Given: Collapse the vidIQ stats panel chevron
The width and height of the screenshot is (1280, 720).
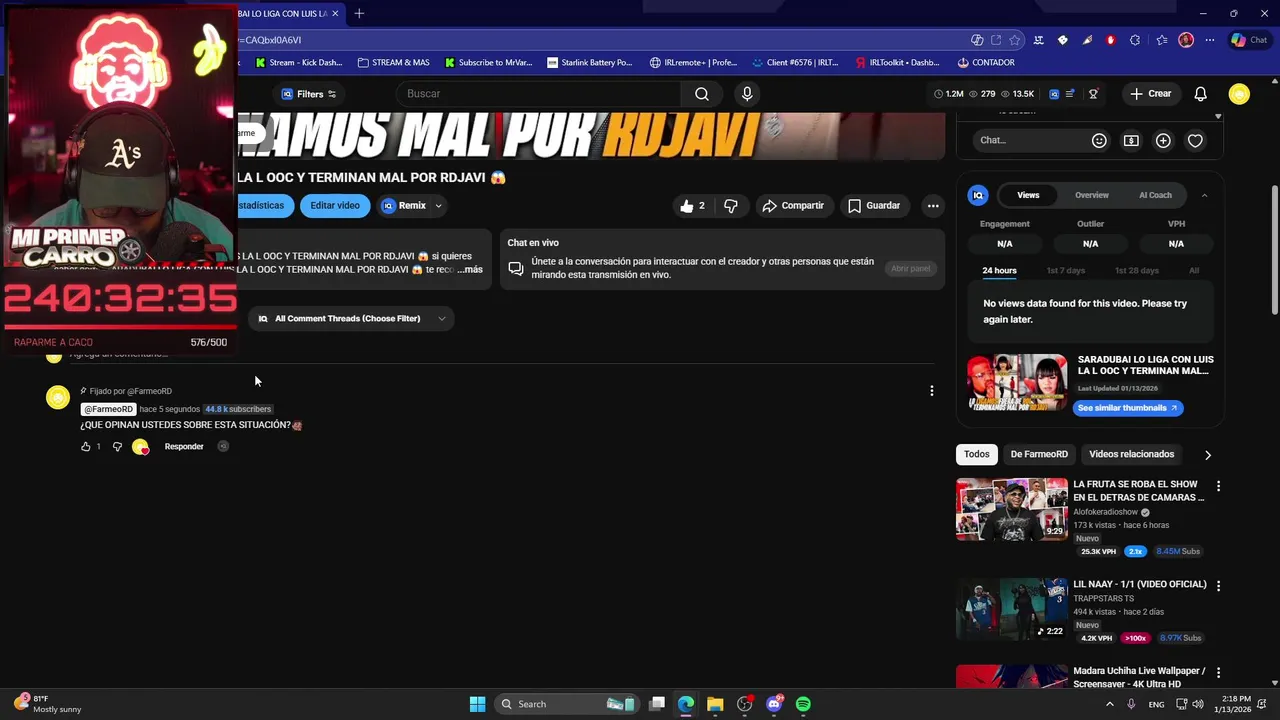Looking at the screenshot, I should [x=1204, y=195].
